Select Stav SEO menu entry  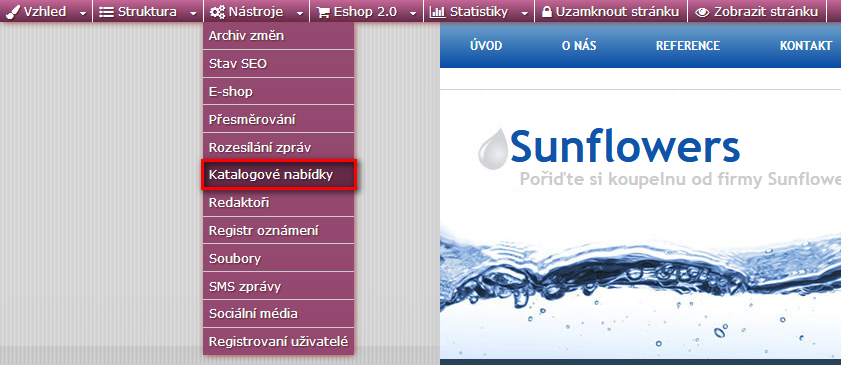point(278,64)
